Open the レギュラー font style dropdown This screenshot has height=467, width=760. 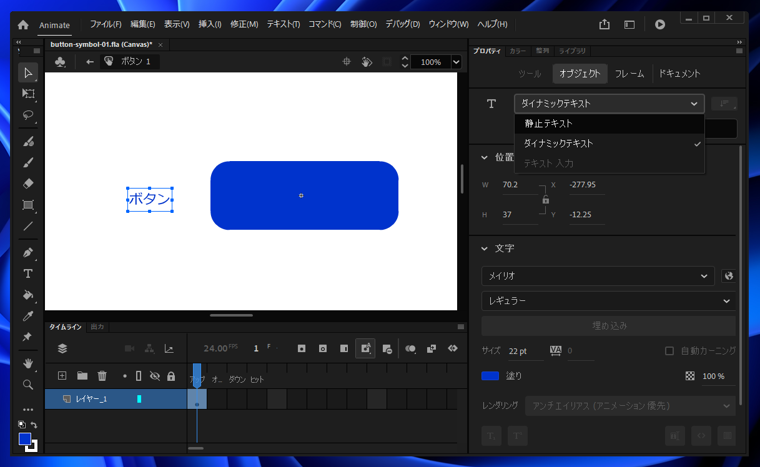[x=608, y=301]
